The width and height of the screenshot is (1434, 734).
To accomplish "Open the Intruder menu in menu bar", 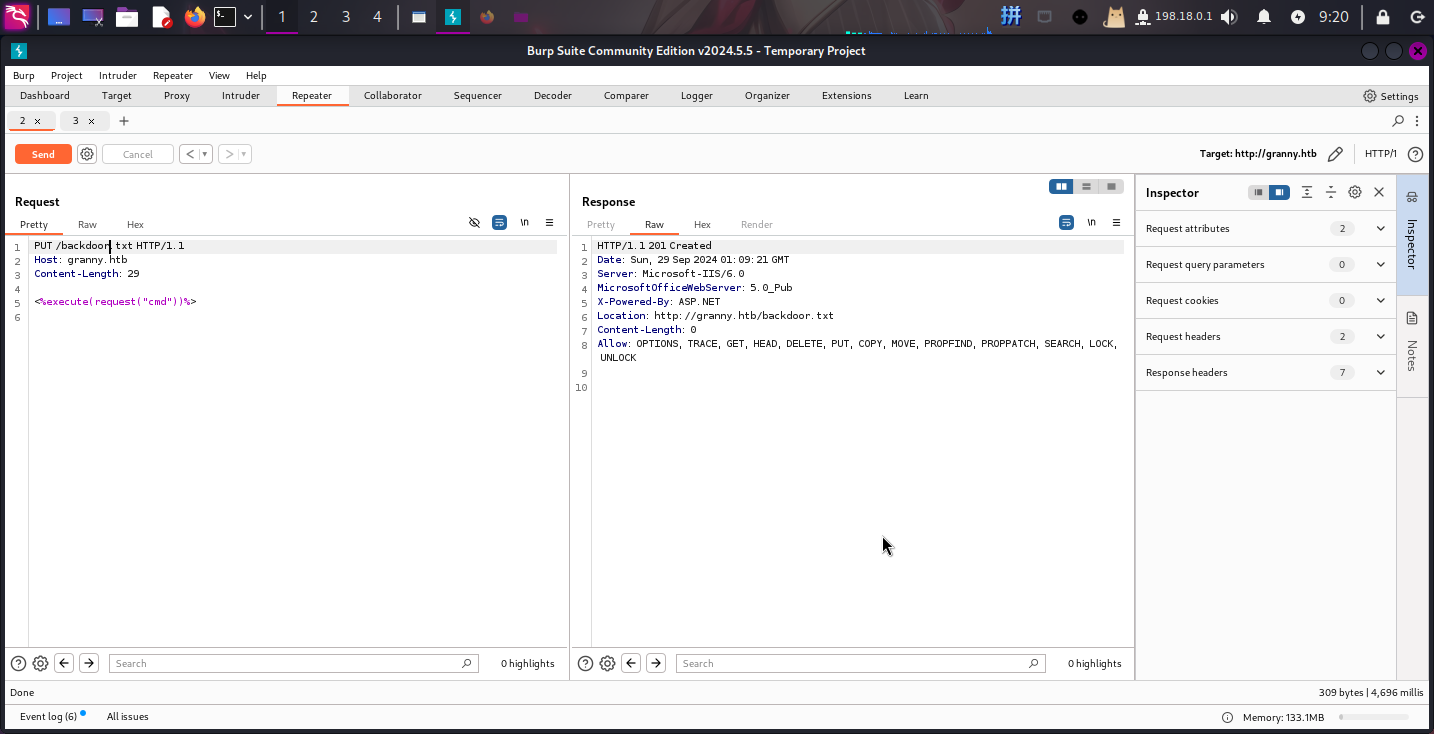I will tap(118, 76).
